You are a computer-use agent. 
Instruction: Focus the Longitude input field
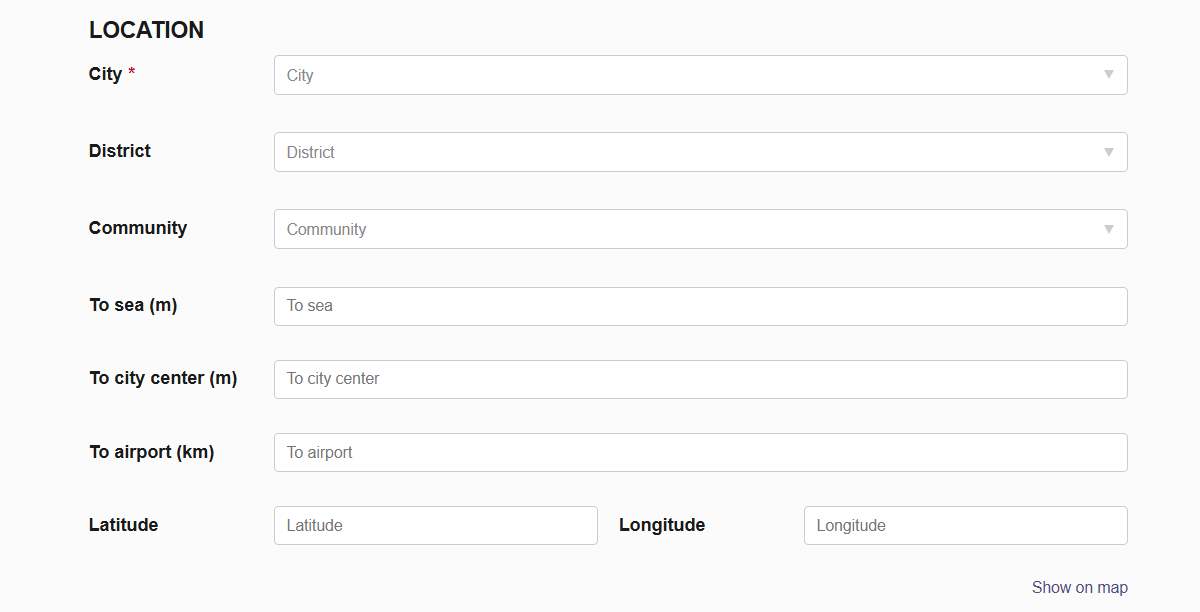tap(965, 525)
